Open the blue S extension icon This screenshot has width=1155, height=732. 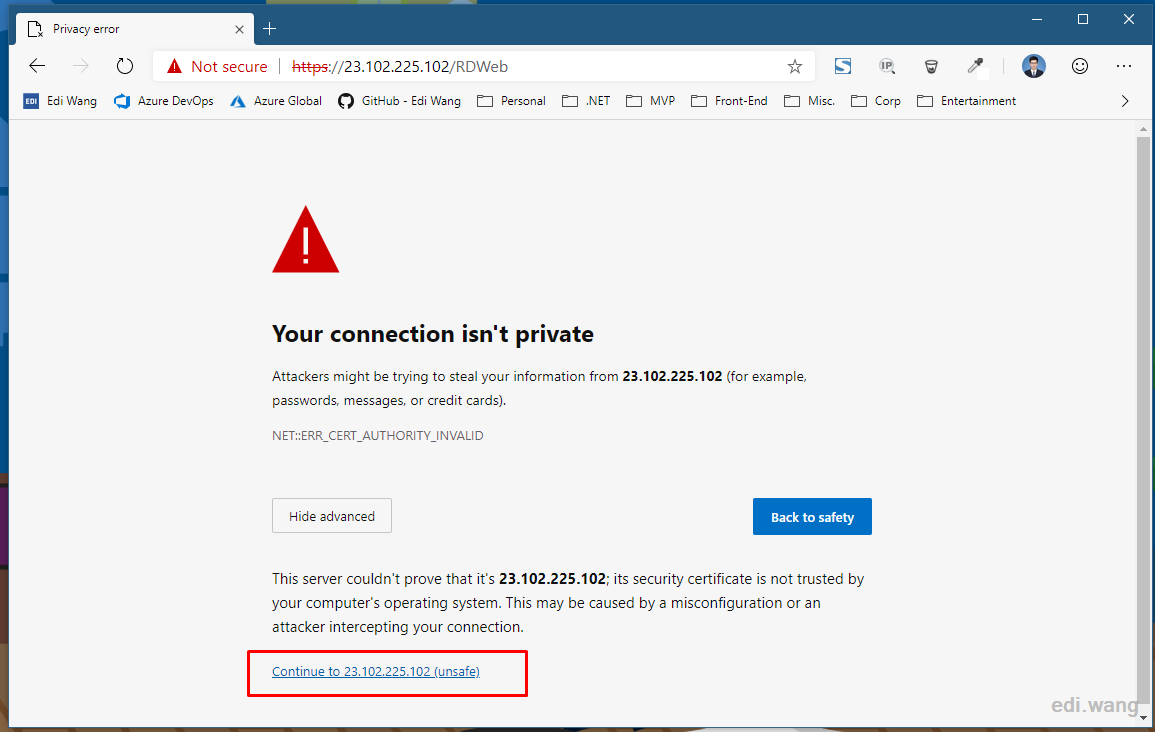(843, 66)
